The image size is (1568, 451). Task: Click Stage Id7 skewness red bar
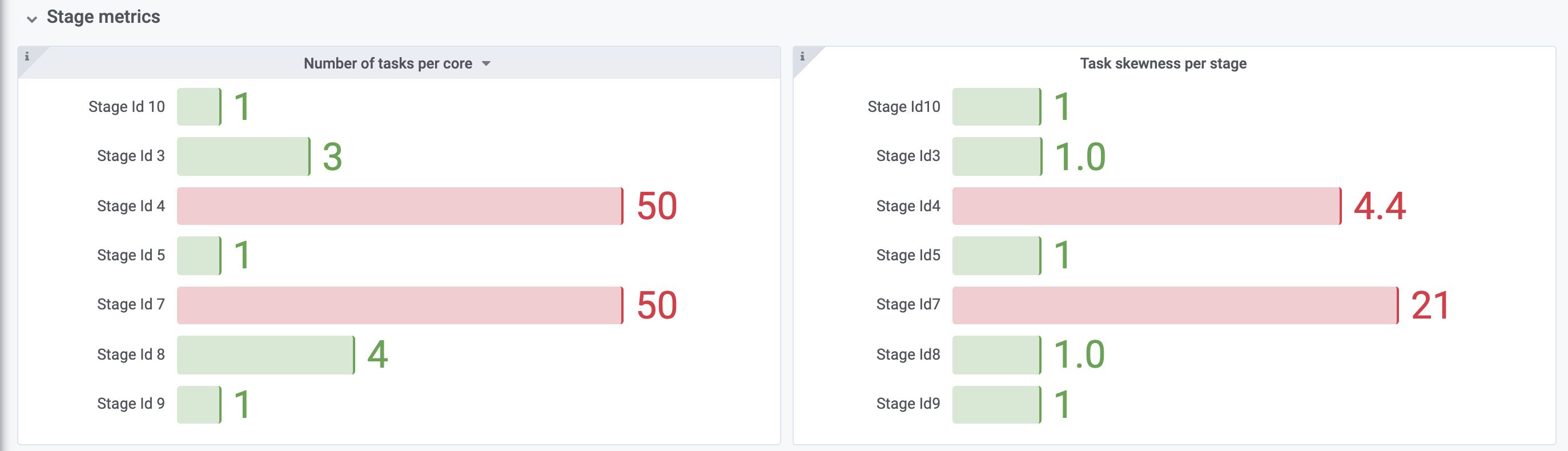[1175, 305]
